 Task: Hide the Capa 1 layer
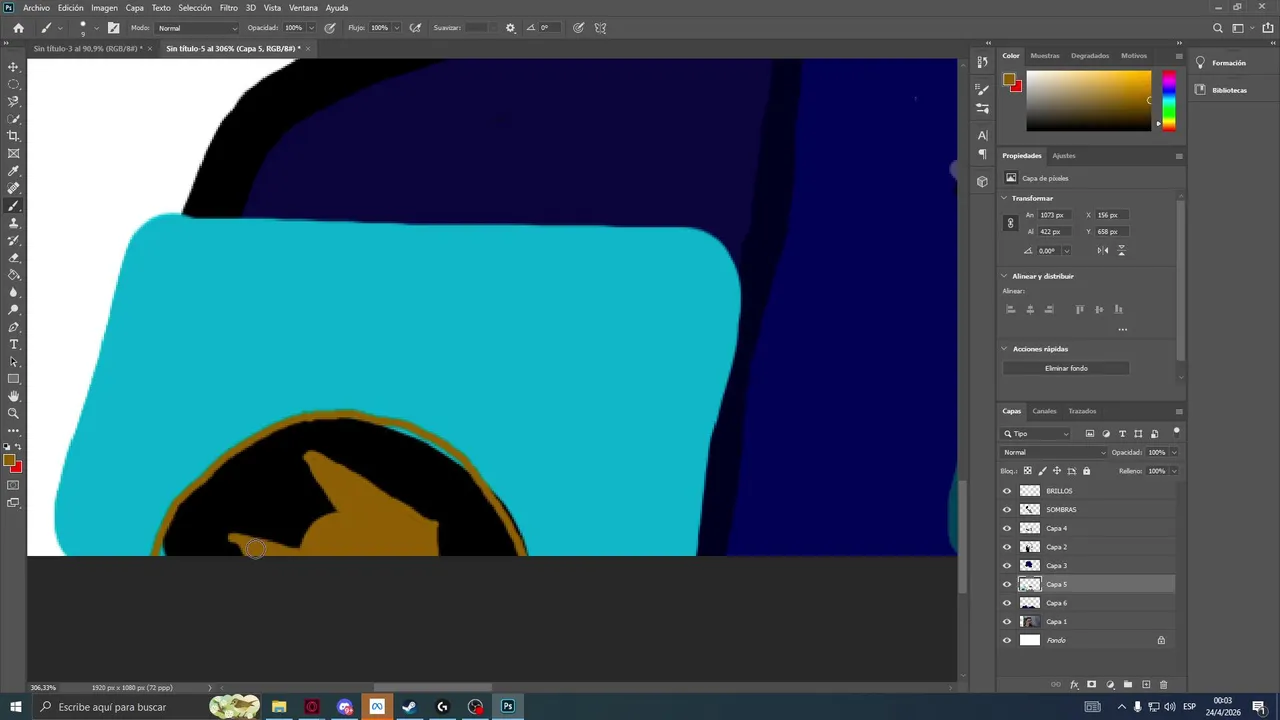coord(1007,622)
